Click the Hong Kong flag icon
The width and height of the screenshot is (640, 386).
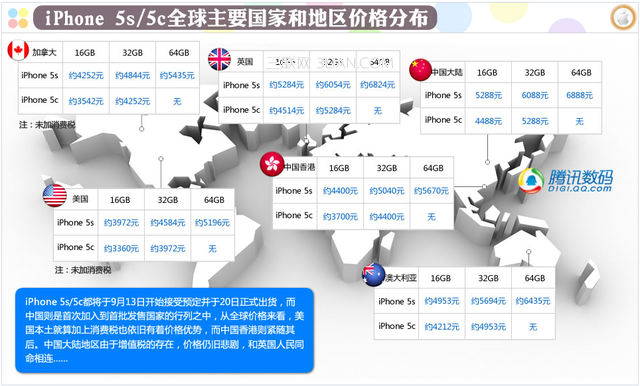click(272, 164)
